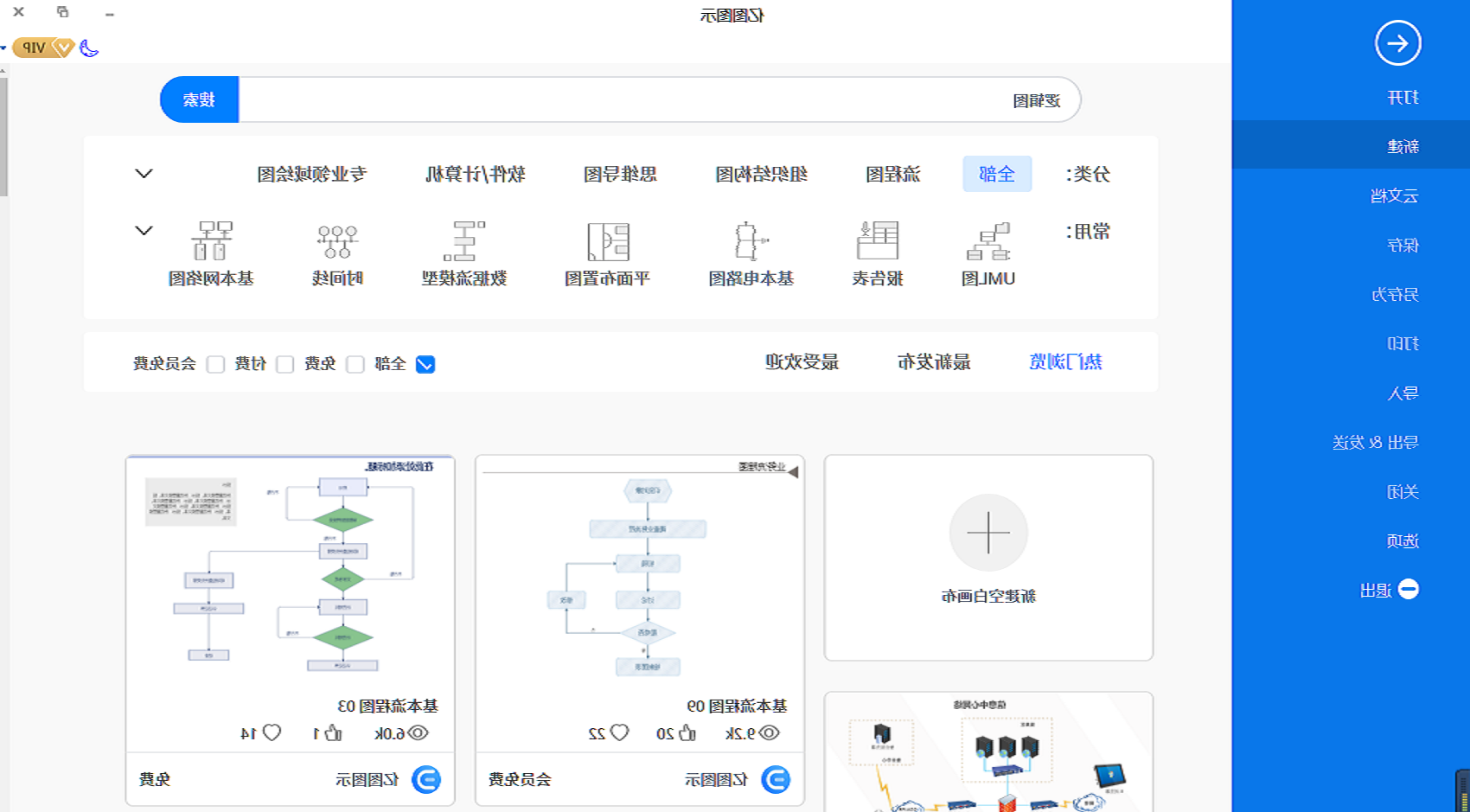The height and width of the screenshot is (812, 1470).
Task: Click the blue 搜索 button
Action: 199,99
